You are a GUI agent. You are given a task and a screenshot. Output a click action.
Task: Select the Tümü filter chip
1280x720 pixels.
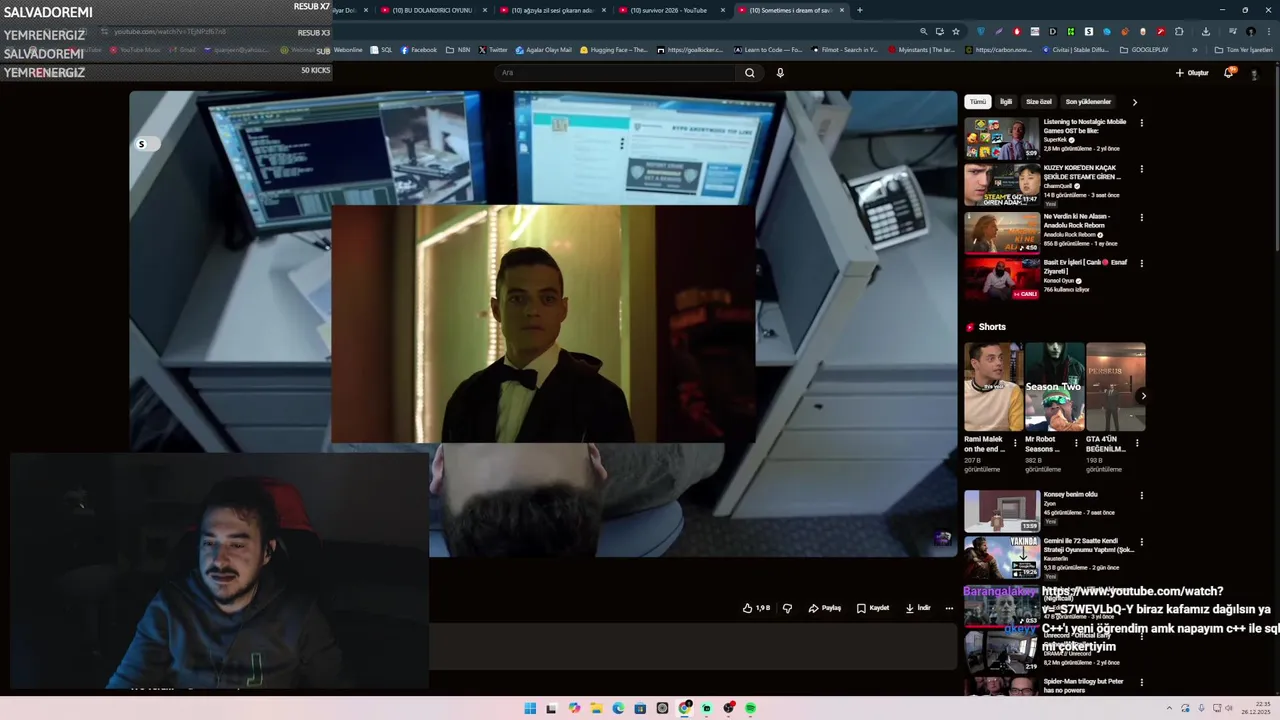(977, 102)
